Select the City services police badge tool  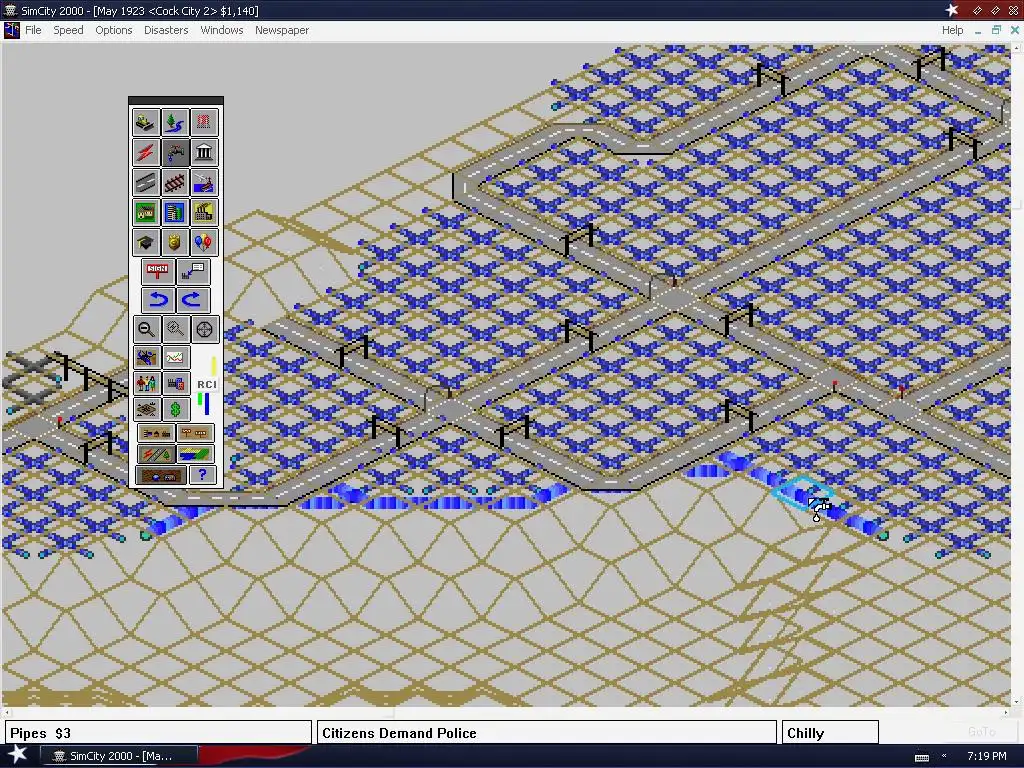(174, 242)
